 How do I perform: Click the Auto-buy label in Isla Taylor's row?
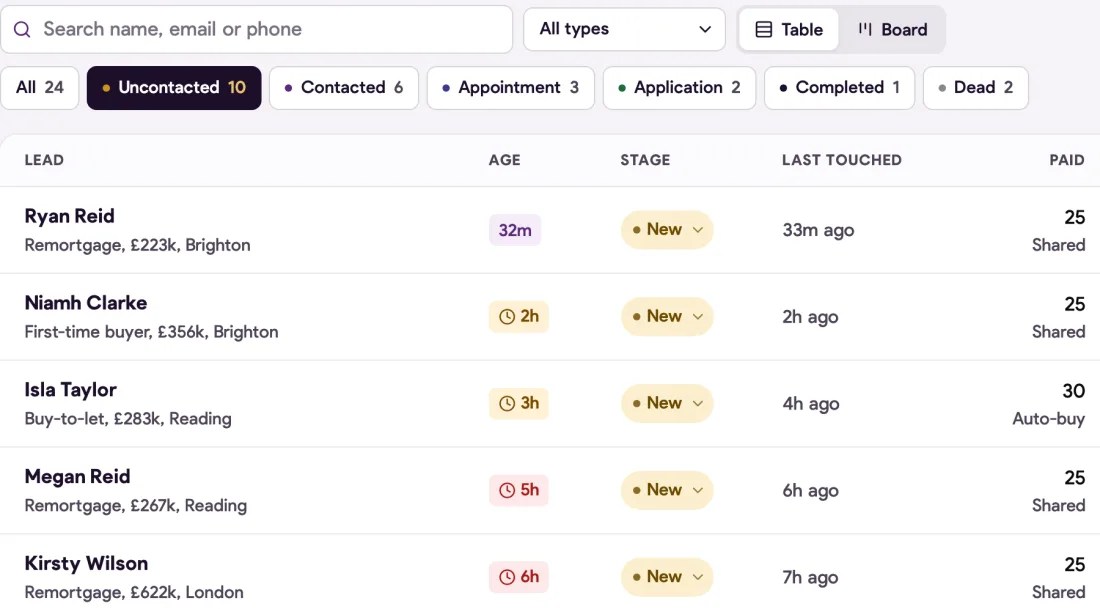point(1049,419)
